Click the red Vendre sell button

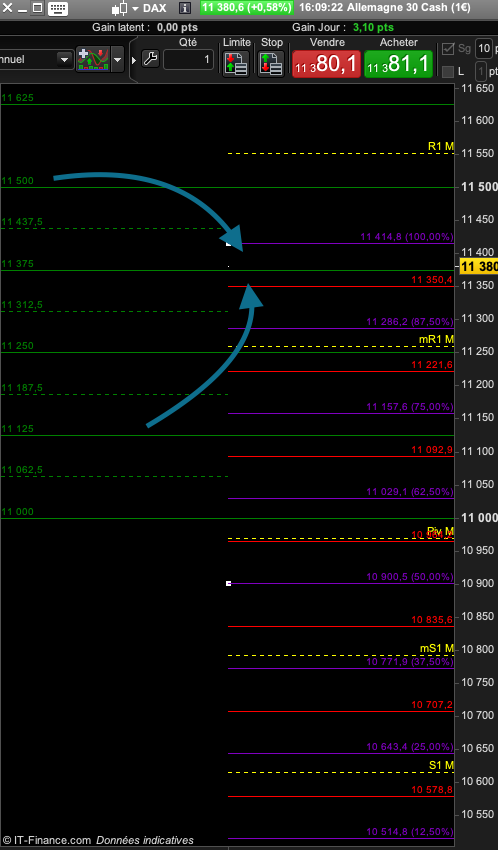point(326,64)
